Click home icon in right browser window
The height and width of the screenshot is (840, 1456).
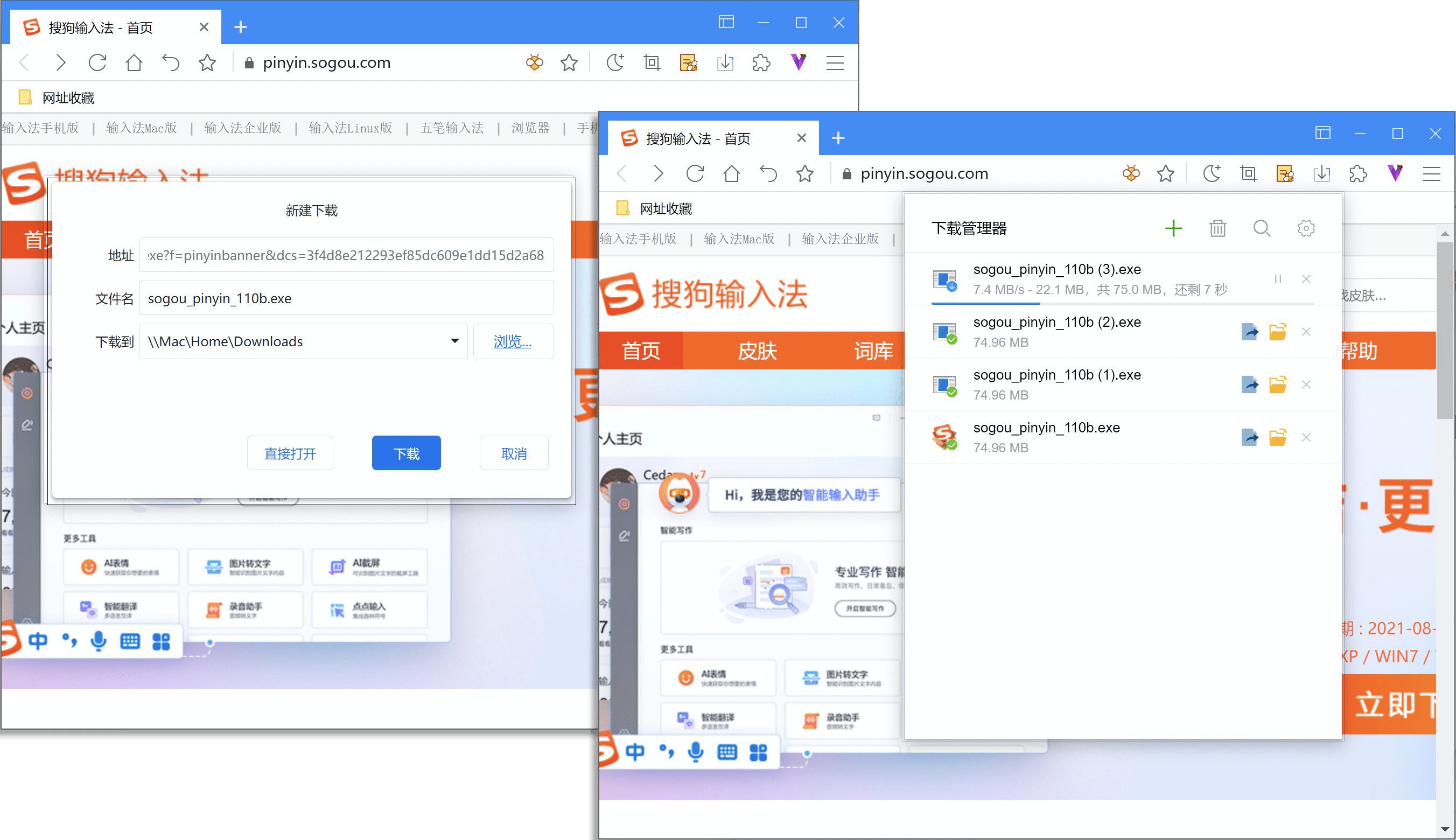click(x=731, y=173)
